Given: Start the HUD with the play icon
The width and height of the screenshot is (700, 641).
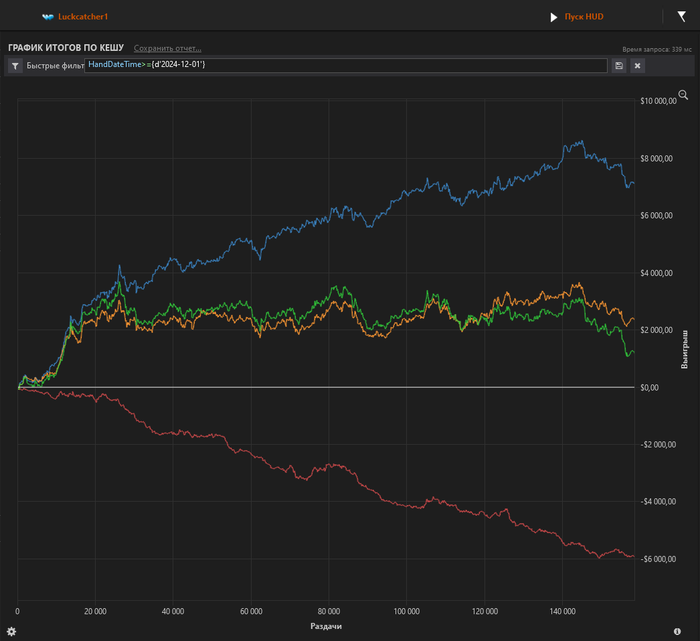Looking at the screenshot, I should [x=554, y=17].
